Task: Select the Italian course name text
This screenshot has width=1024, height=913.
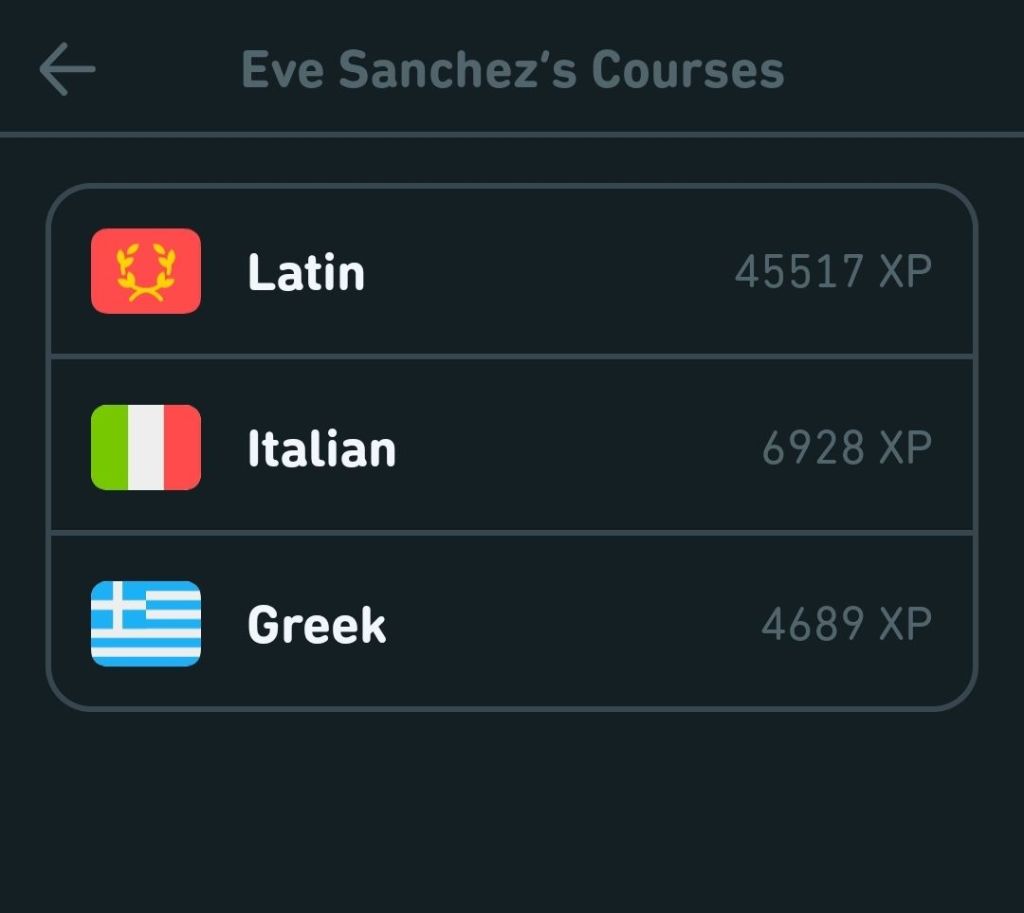Action: [x=321, y=447]
